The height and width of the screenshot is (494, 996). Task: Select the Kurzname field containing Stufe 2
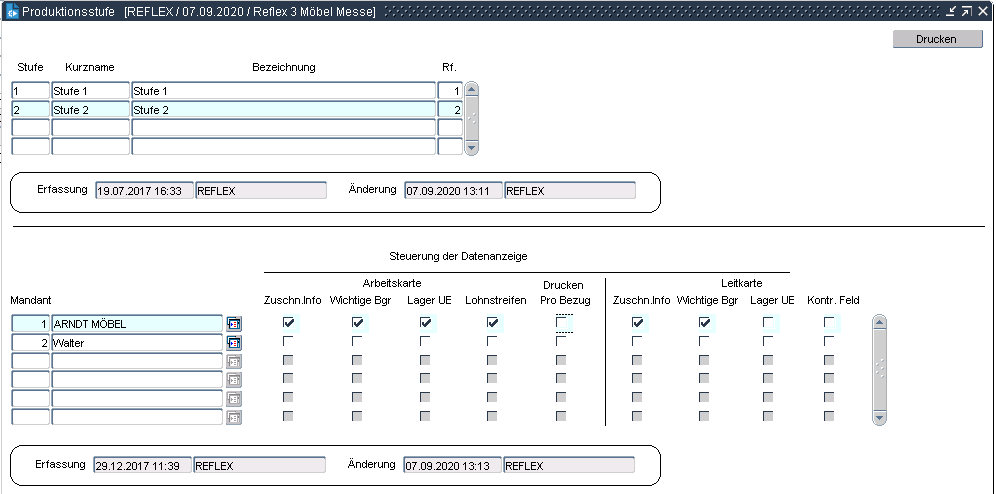90,110
